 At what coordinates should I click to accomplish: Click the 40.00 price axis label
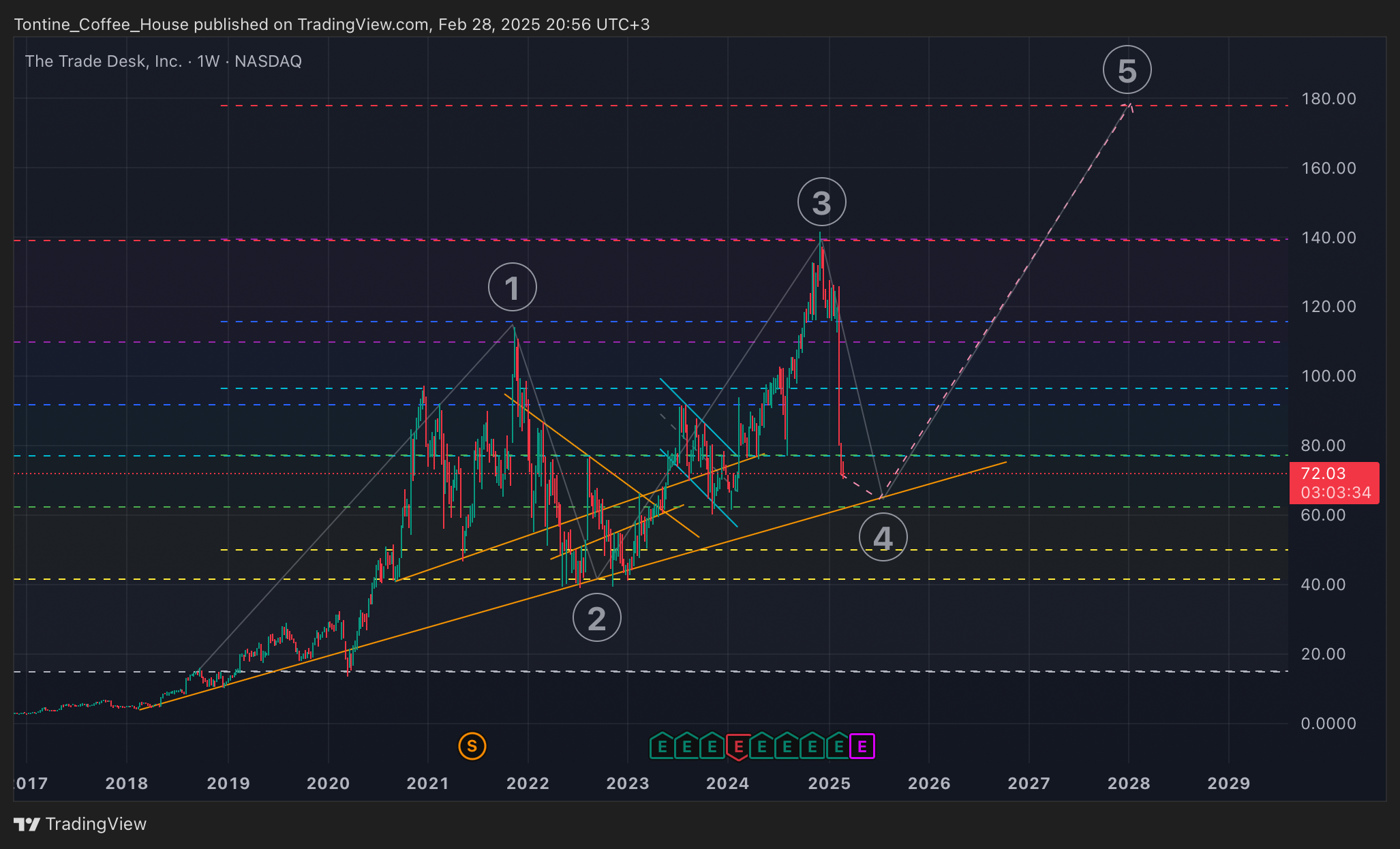coord(1323,585)
